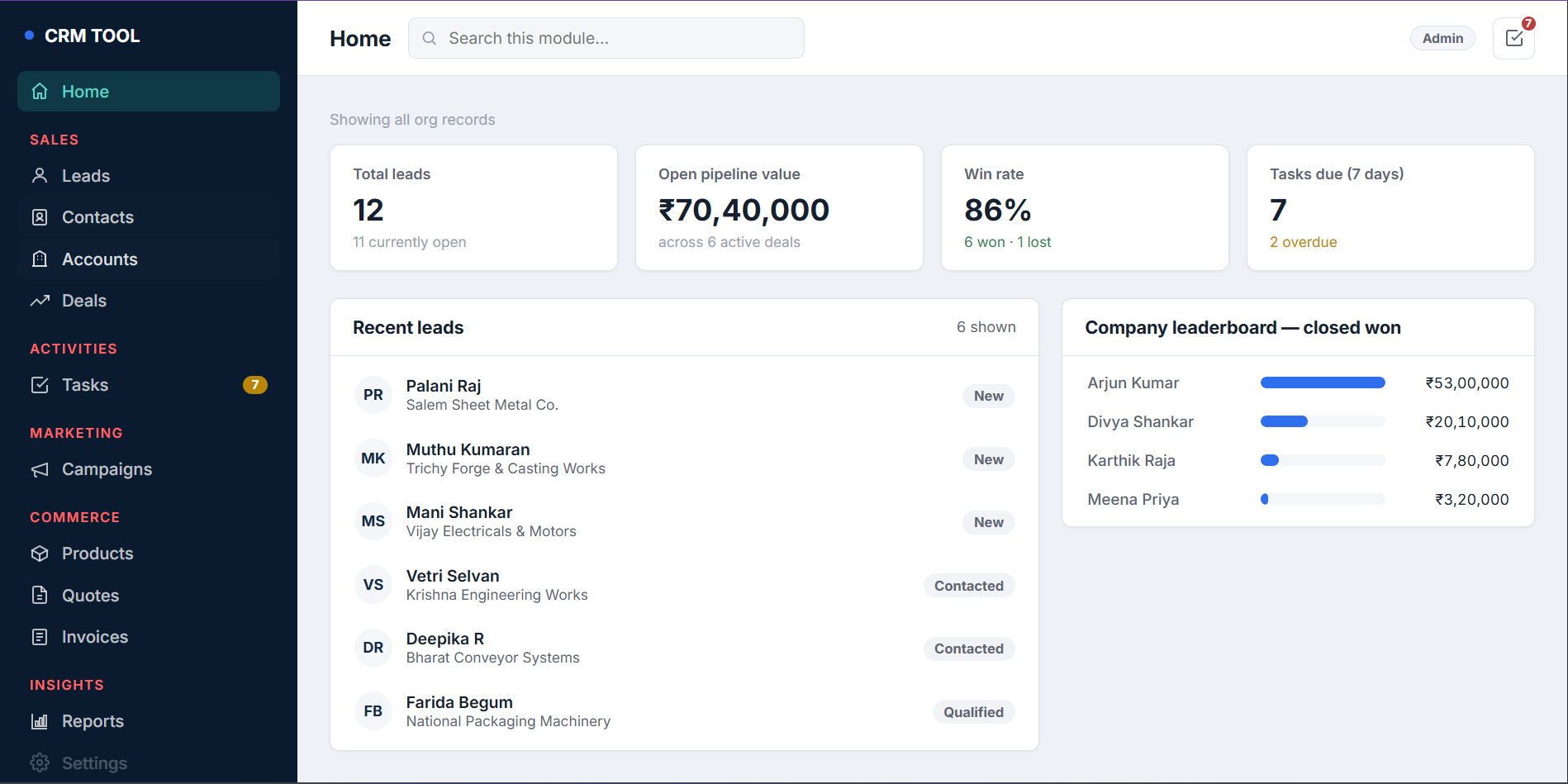Click the New status on Muthu Kumaran
Screen dimensions: 1568x784
[988, 459]
